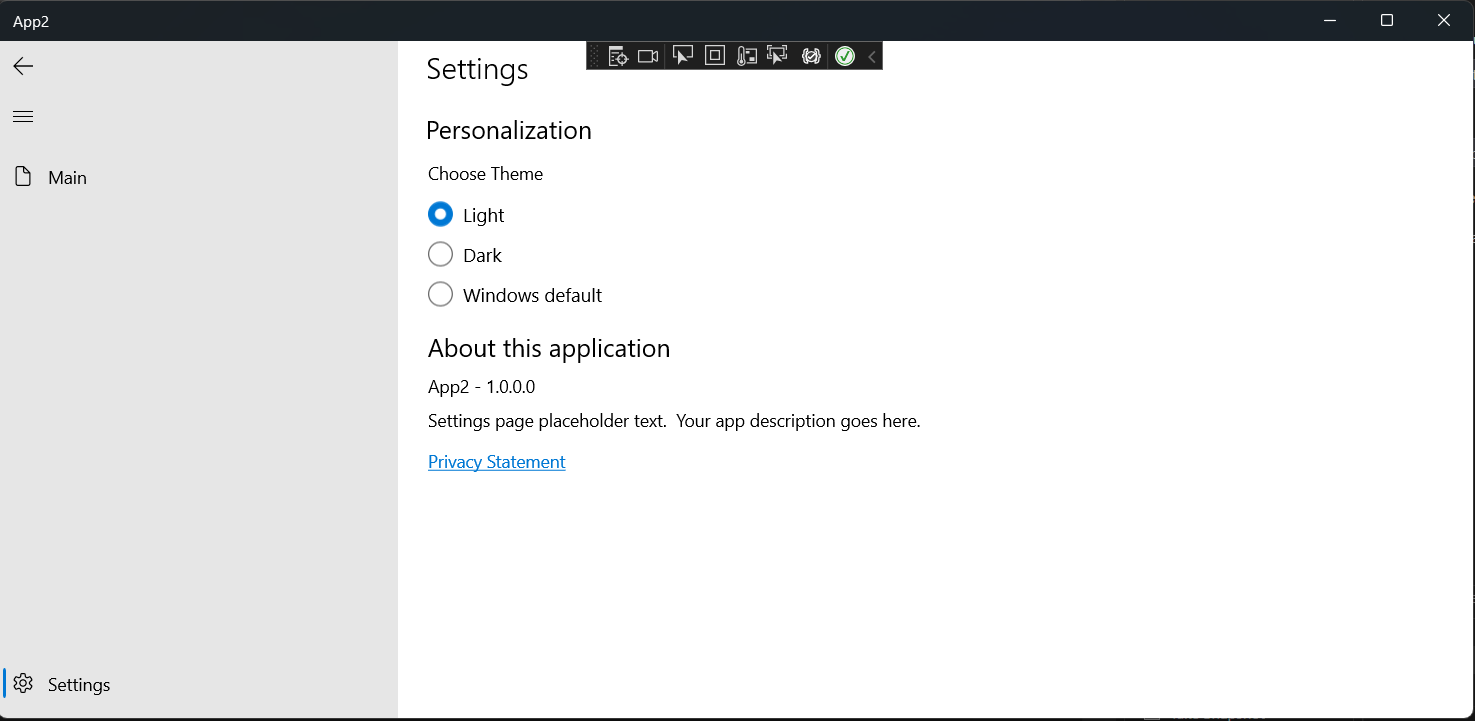Click the 'App2 - 1.0.0.0' version text

click(x=482, y=387)
